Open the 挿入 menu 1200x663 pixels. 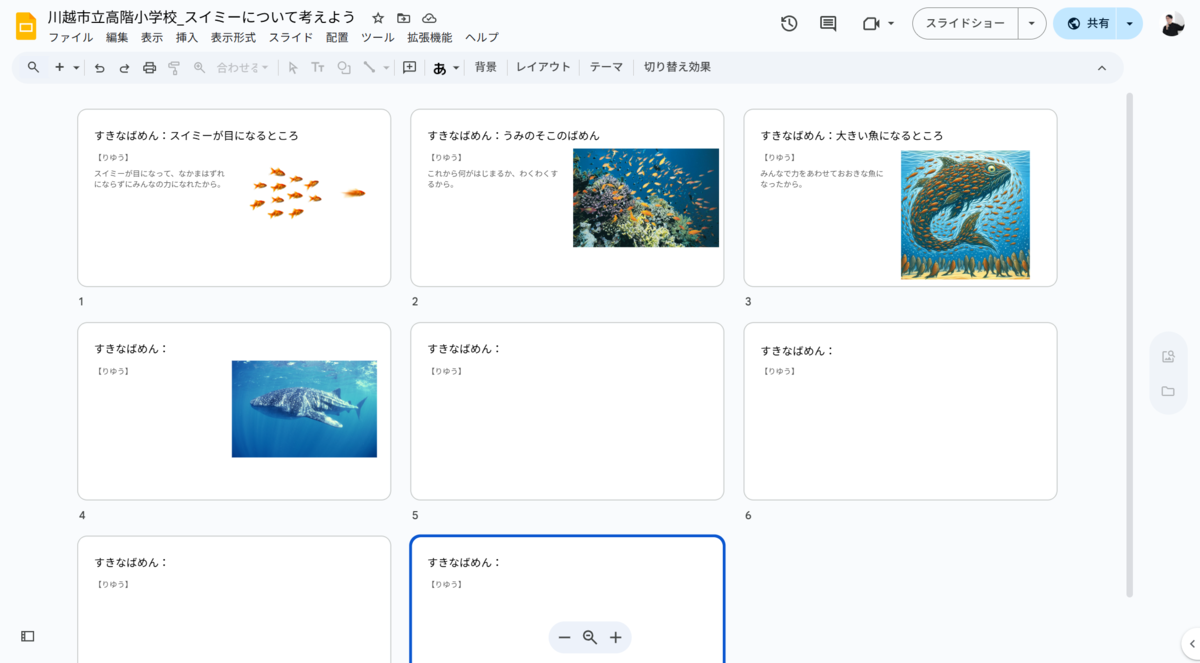pos(187,38)
